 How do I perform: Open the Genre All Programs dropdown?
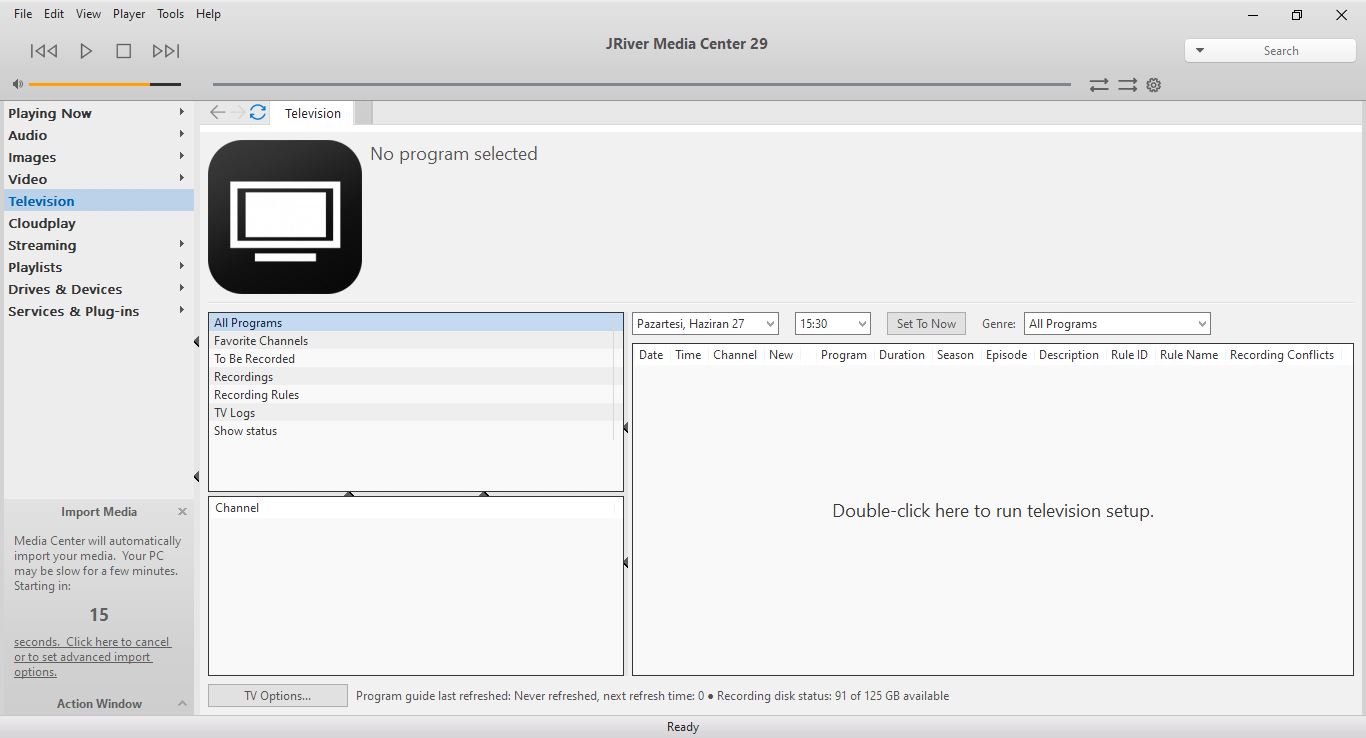point(1117,324)
